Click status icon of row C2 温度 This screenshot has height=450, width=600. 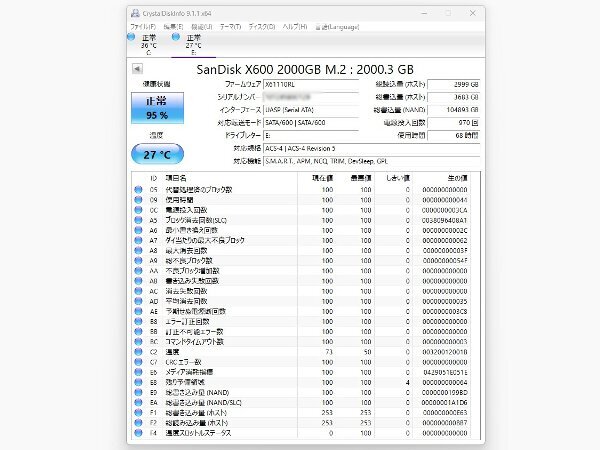click(138, 352)
